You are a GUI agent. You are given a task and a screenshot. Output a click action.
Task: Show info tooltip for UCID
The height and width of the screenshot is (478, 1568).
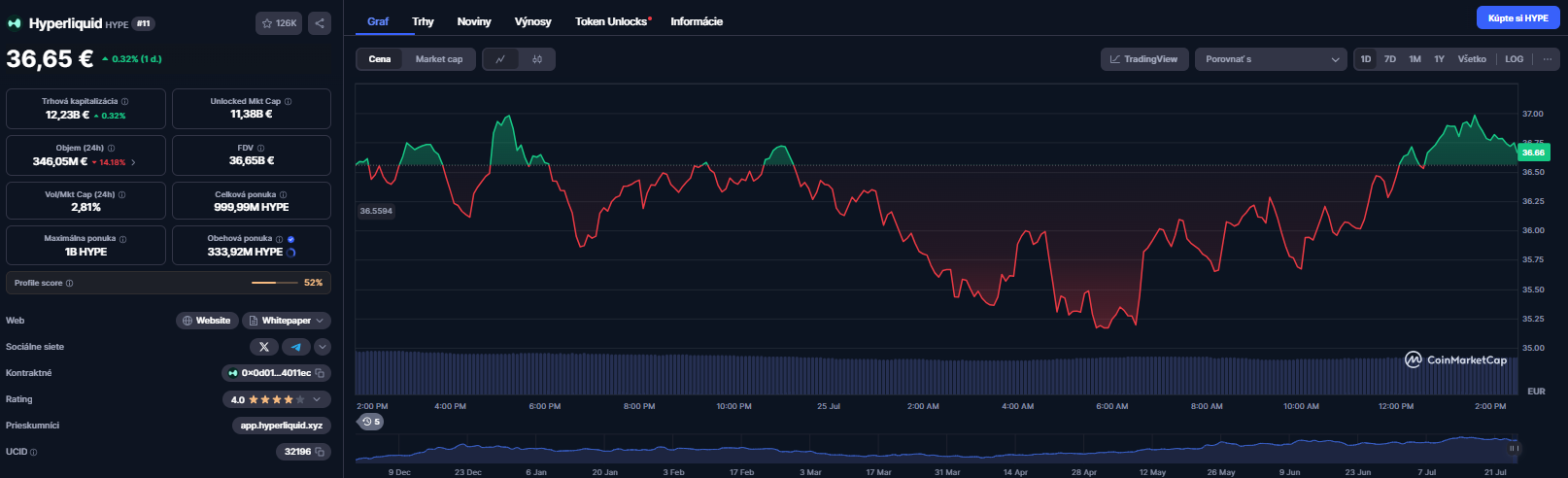33,452
